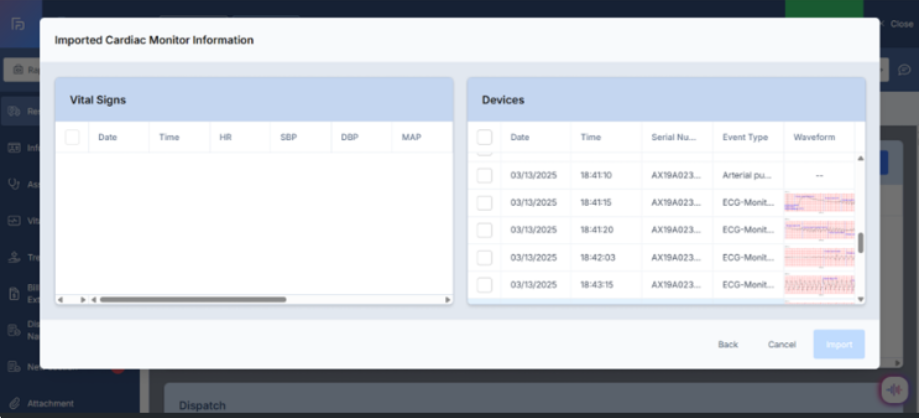This screenshot has width=919, height=418.
Task: Click Vital Signs far-left scroll arrow
Action: point(60,300)
